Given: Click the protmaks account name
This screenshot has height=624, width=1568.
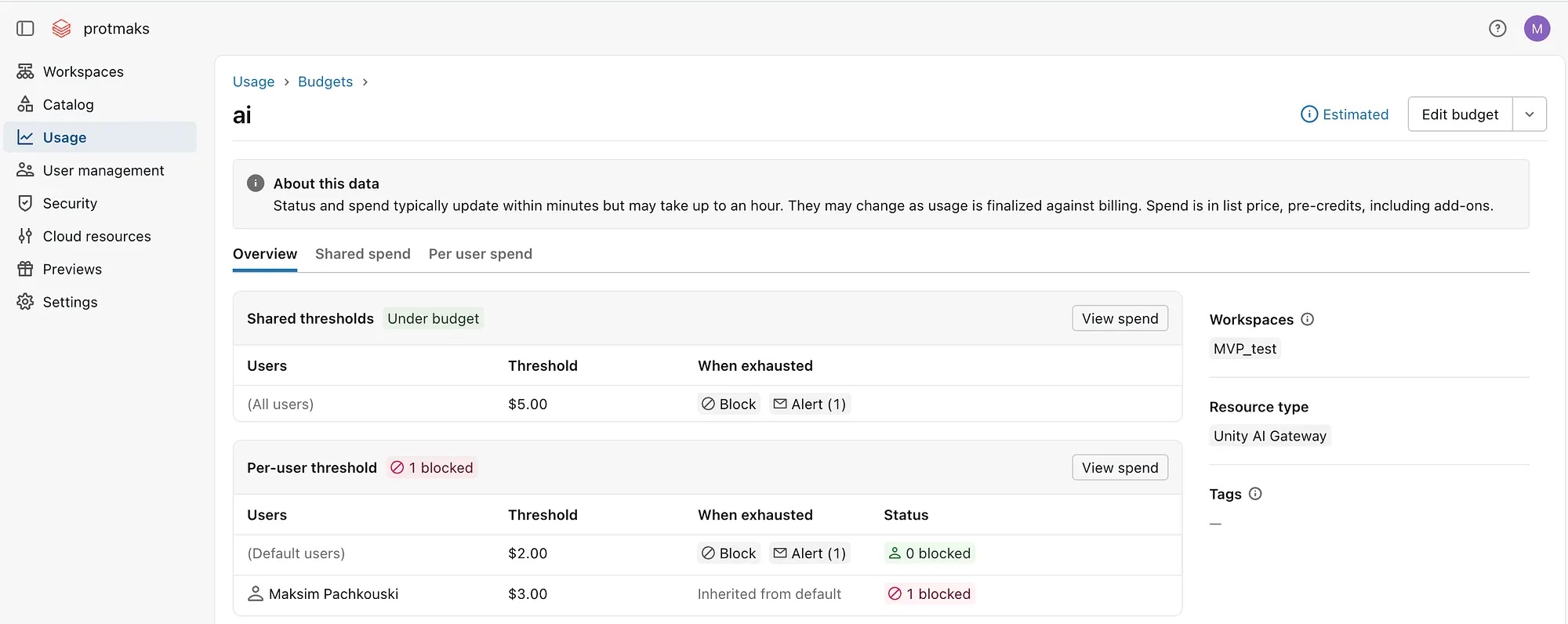Looking at the screenshot, I should pyautogui.click(x=116, y=28).
